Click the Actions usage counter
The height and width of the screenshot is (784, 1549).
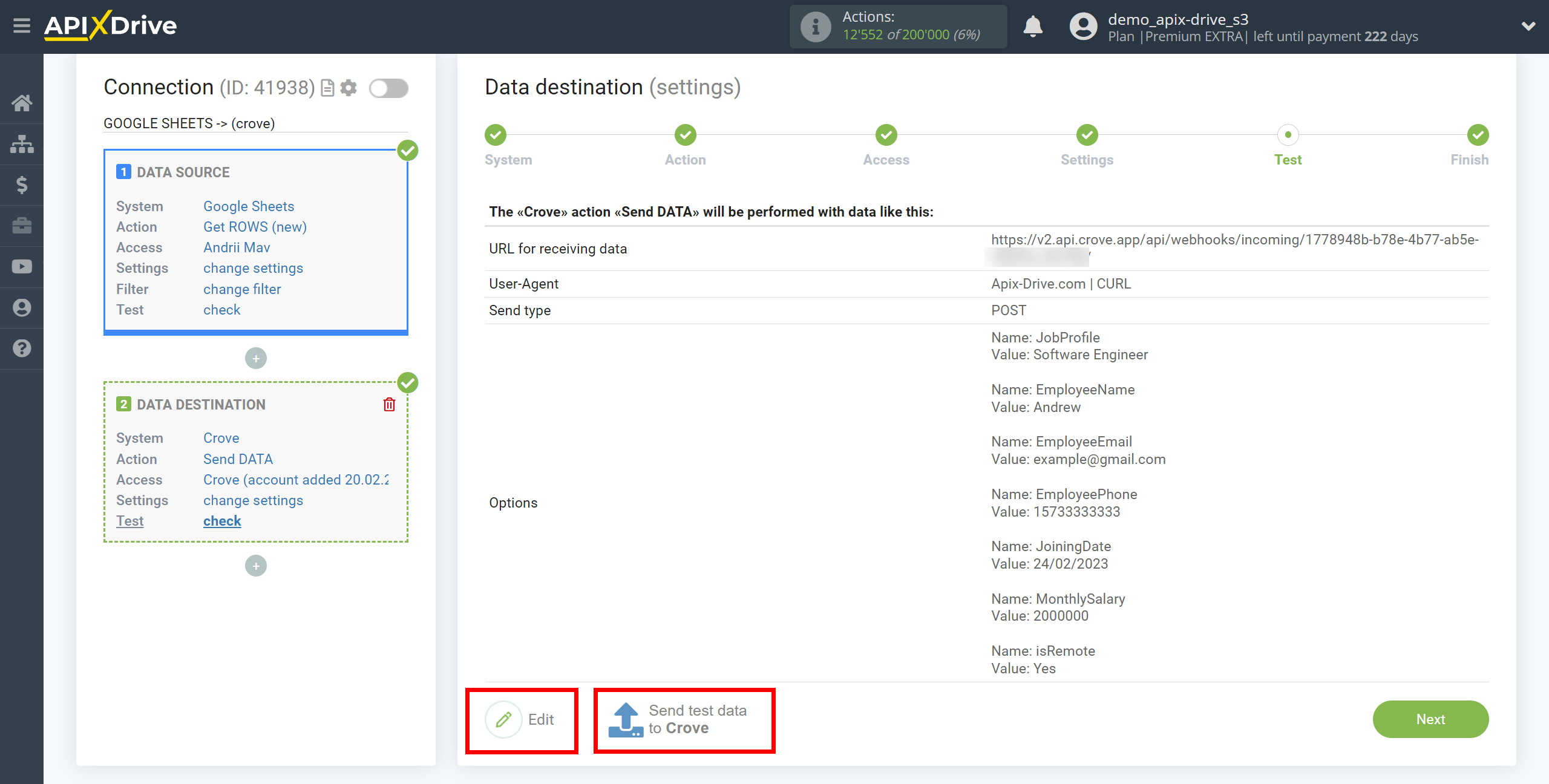[x=911, y=34]
